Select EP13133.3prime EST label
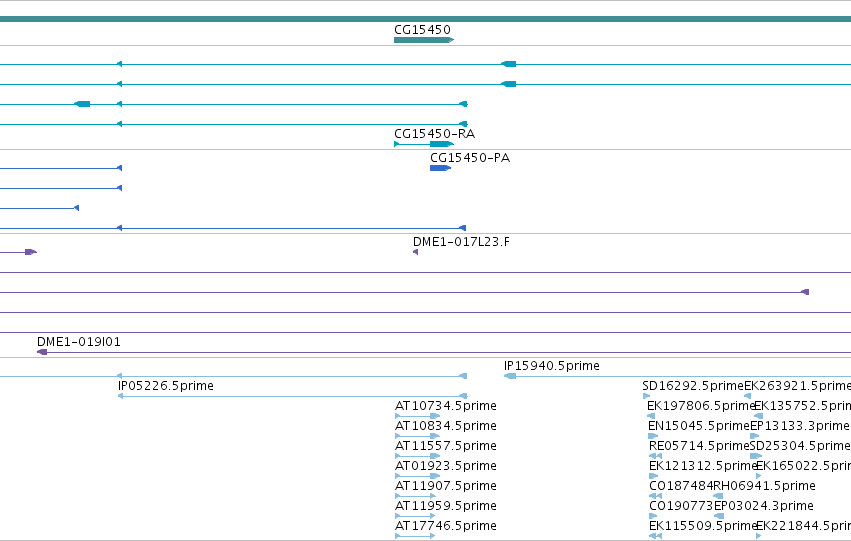 pyautogui.click(x=799, y=426)
